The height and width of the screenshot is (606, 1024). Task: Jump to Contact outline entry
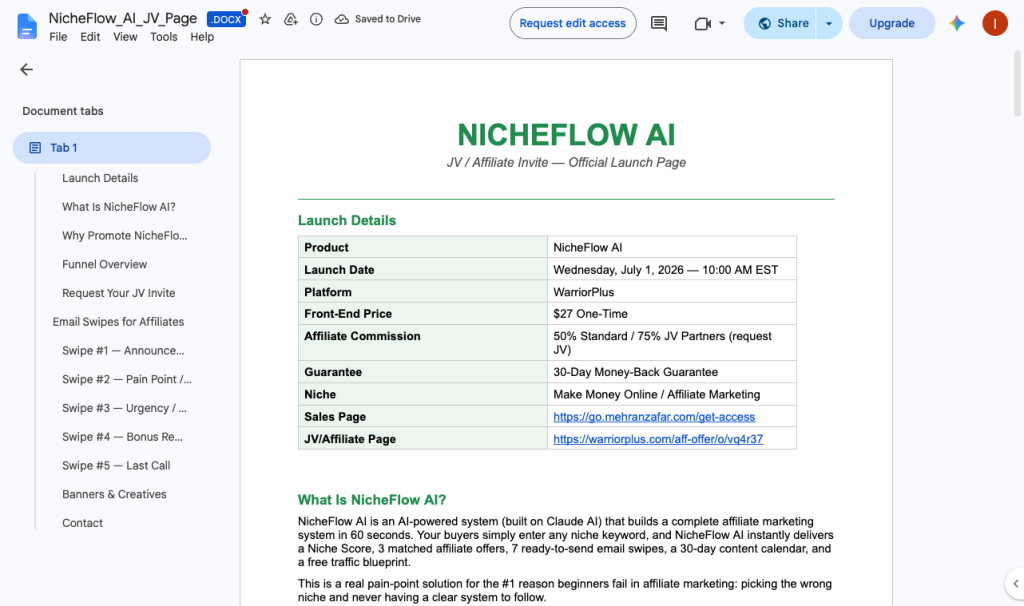(82, 522)
